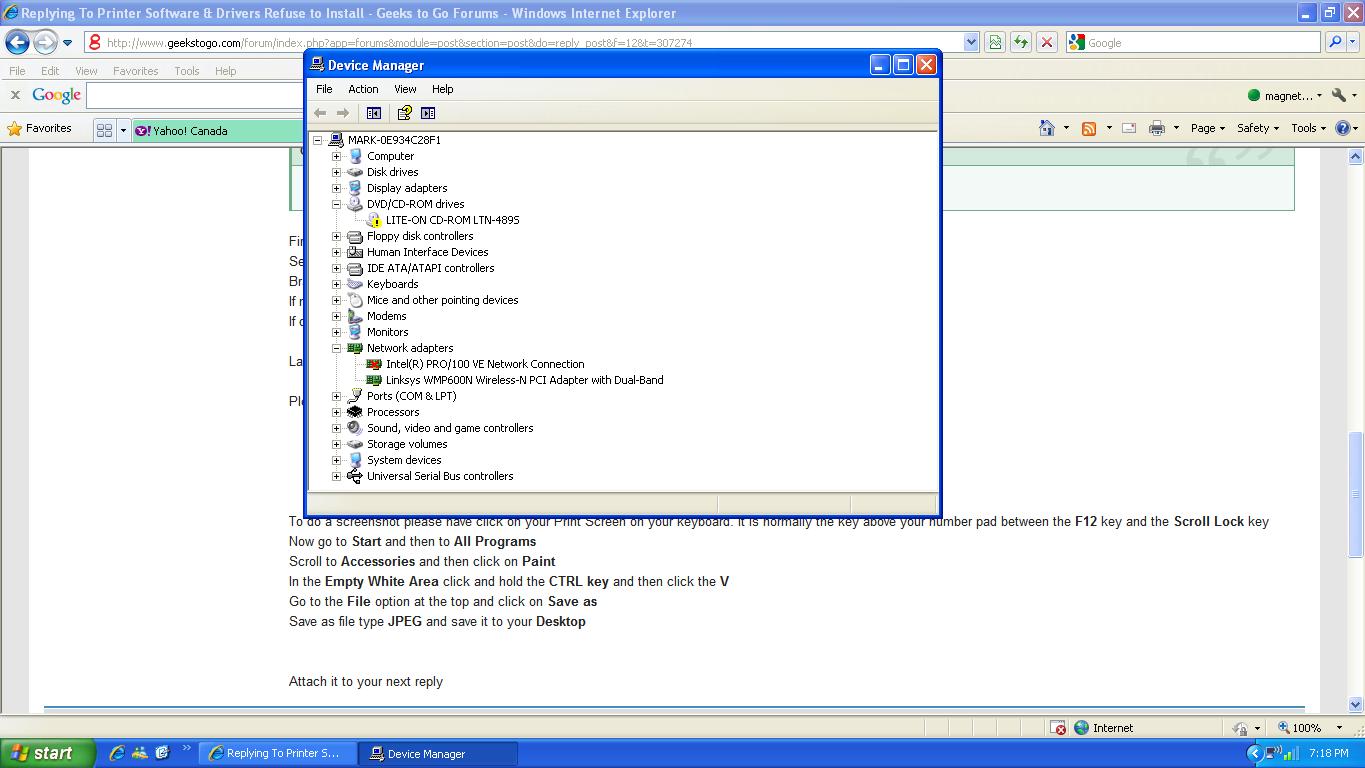The width and height of the screenshot is (1365, 768).
Task: Close the Google Toolbar with the X
Action: [x=15, y=95]
